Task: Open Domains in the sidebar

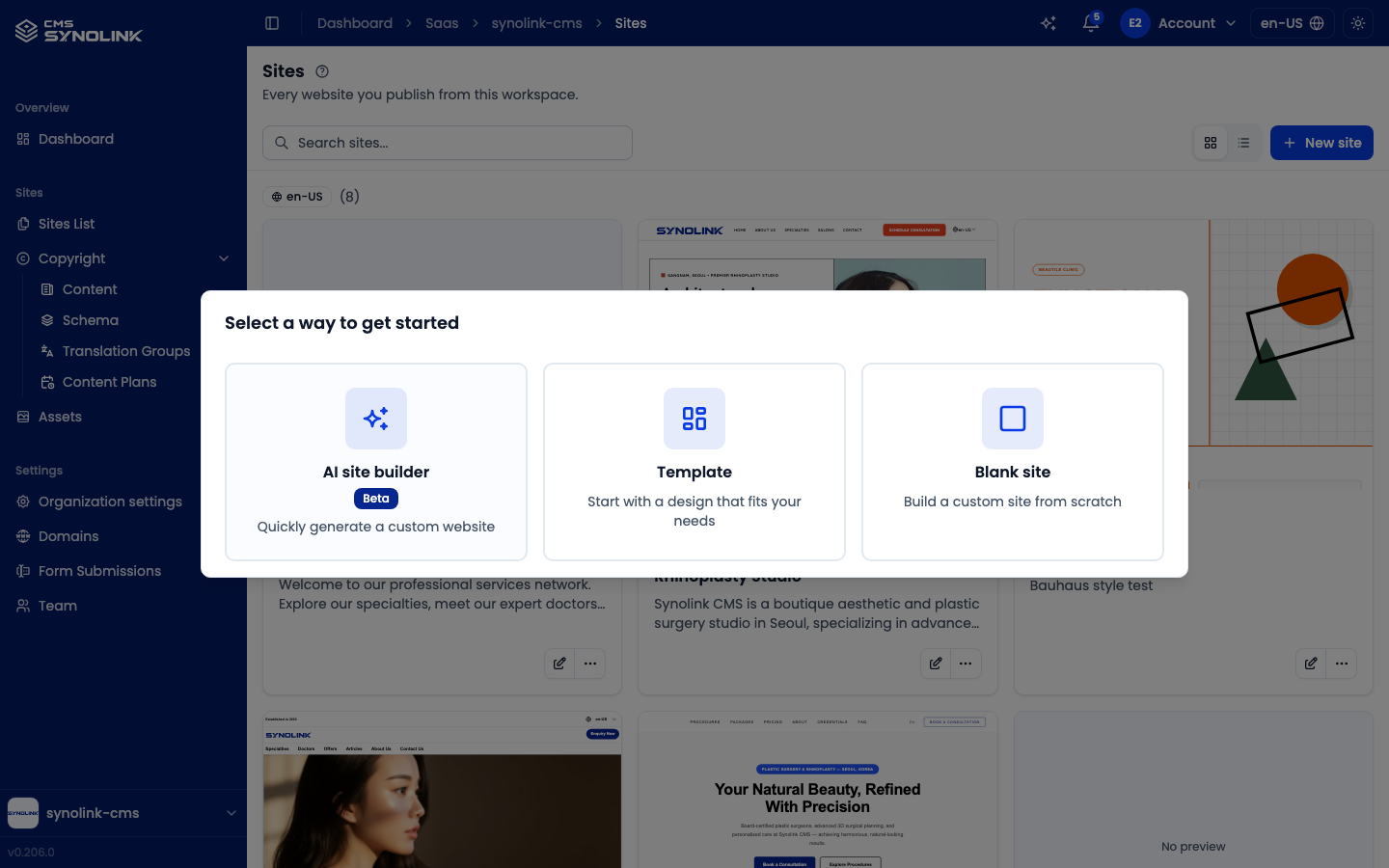Action: click(123, 536)
